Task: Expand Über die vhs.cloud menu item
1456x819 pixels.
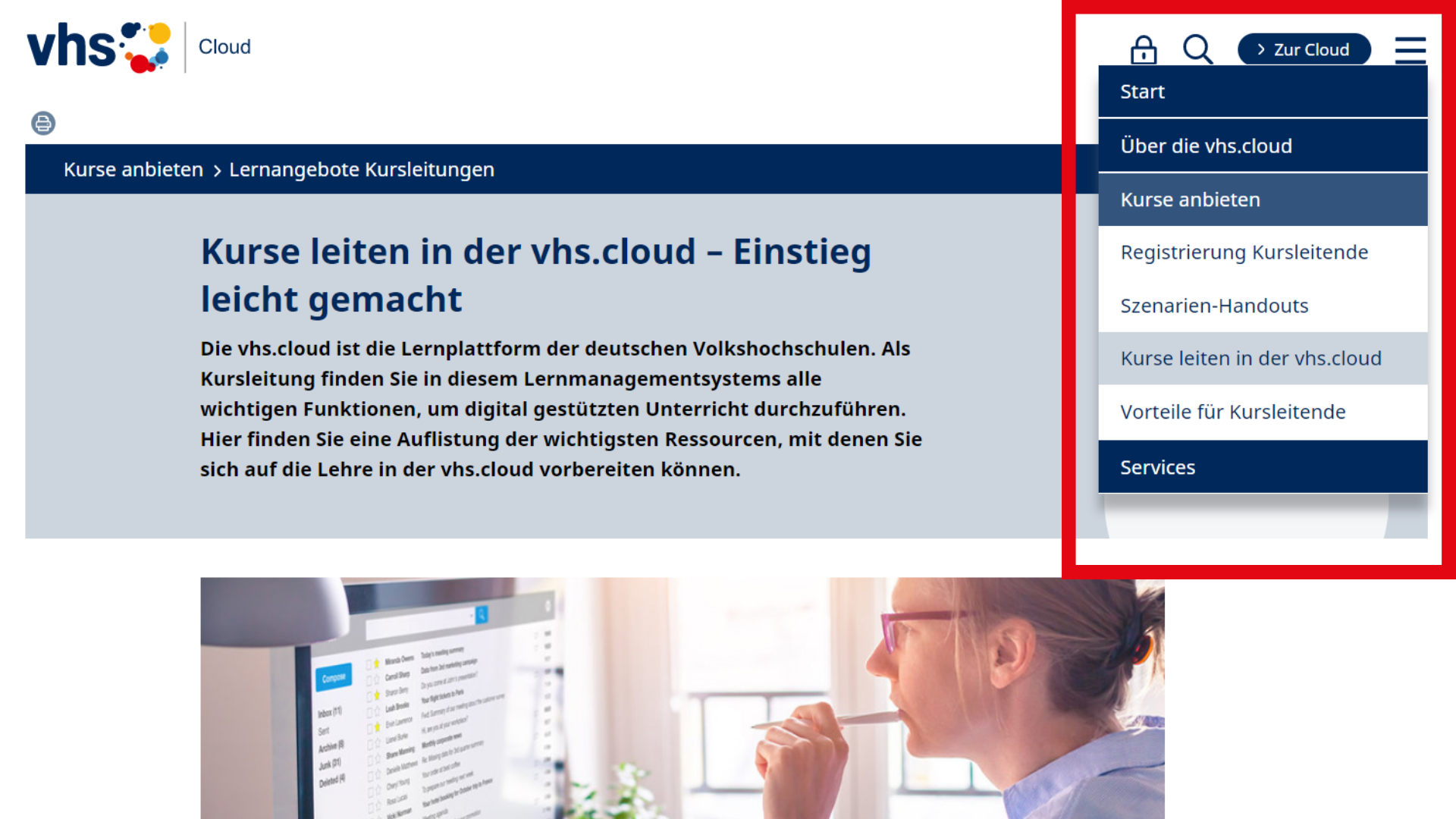Action: pos(1206,146)
